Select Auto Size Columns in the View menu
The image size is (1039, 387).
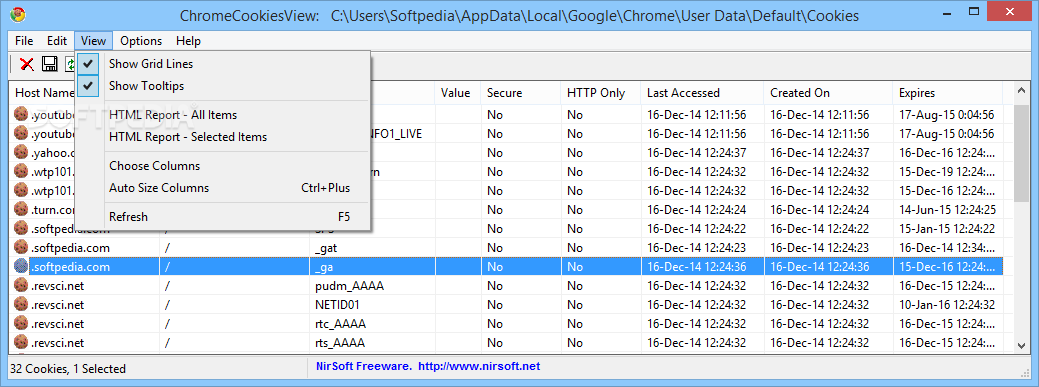[223, 188]
